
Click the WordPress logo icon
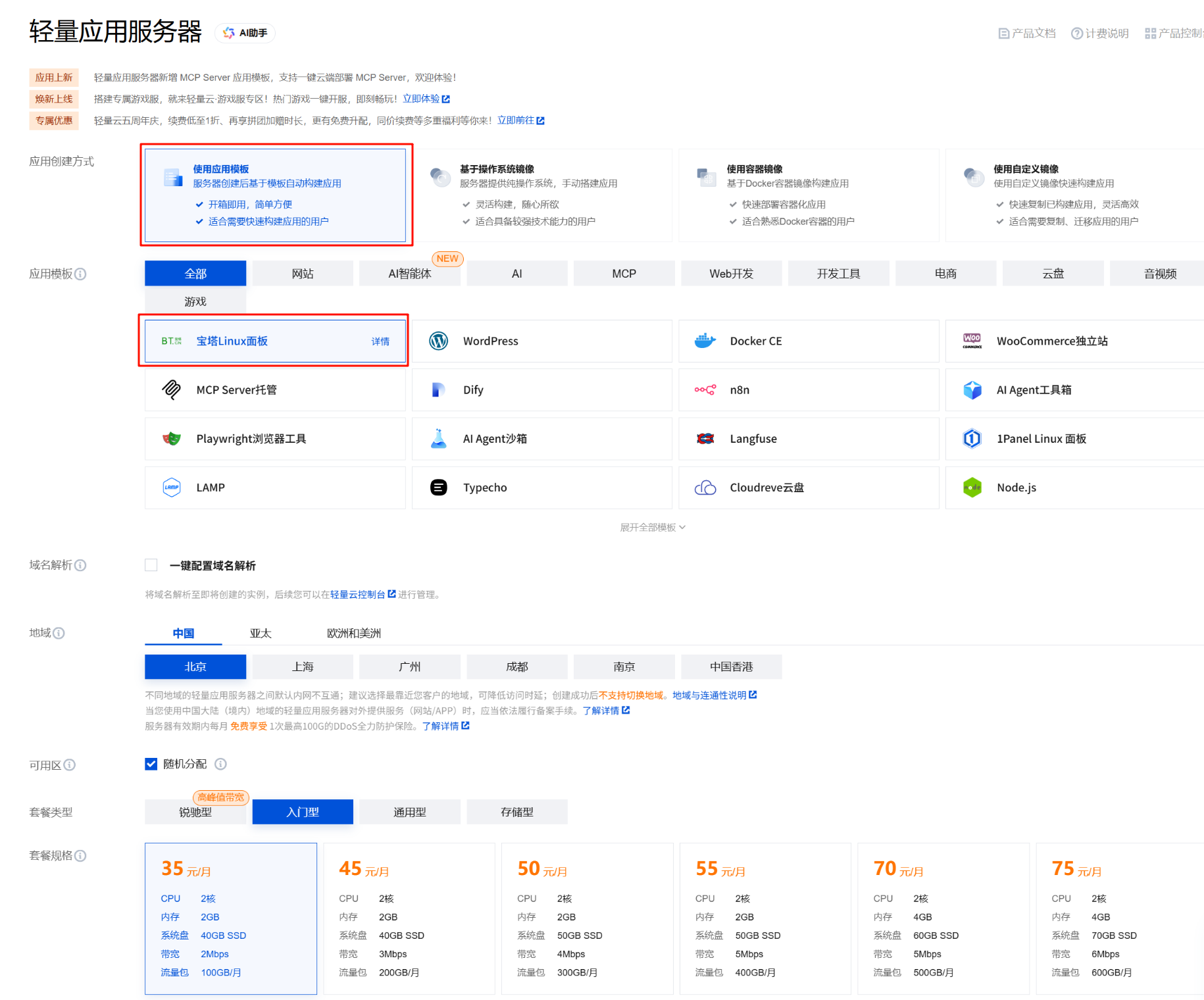[439, 341]
